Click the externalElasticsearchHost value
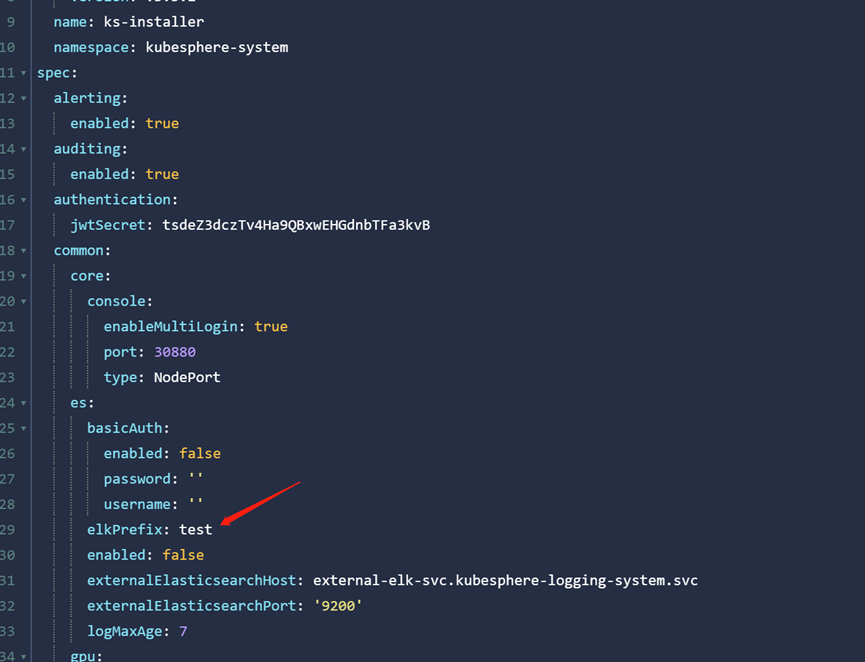The width and height of the screenshot is (865, 662). [x=505, y=580]
